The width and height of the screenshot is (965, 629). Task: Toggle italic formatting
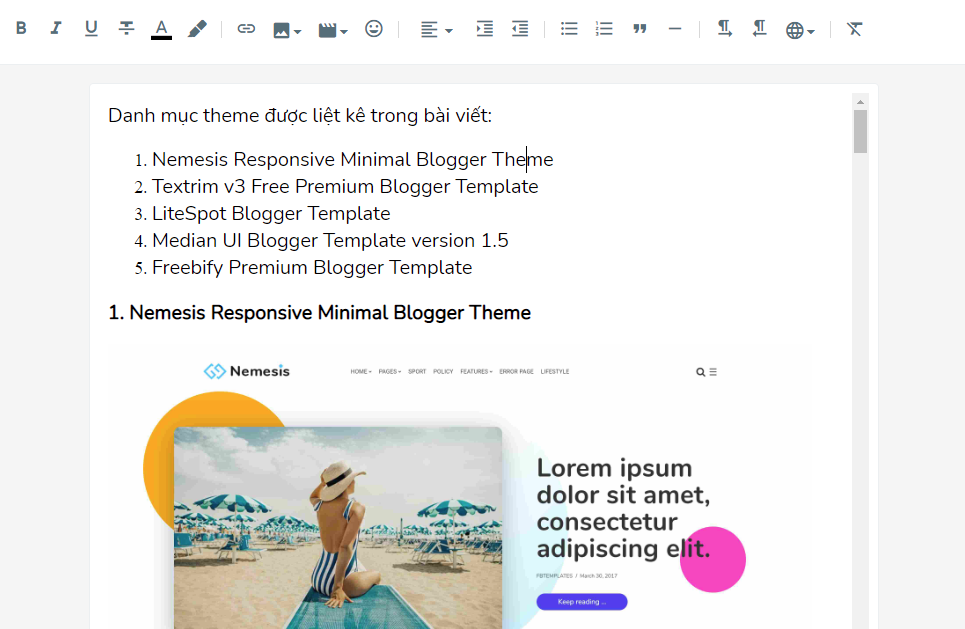coord(56,28)
